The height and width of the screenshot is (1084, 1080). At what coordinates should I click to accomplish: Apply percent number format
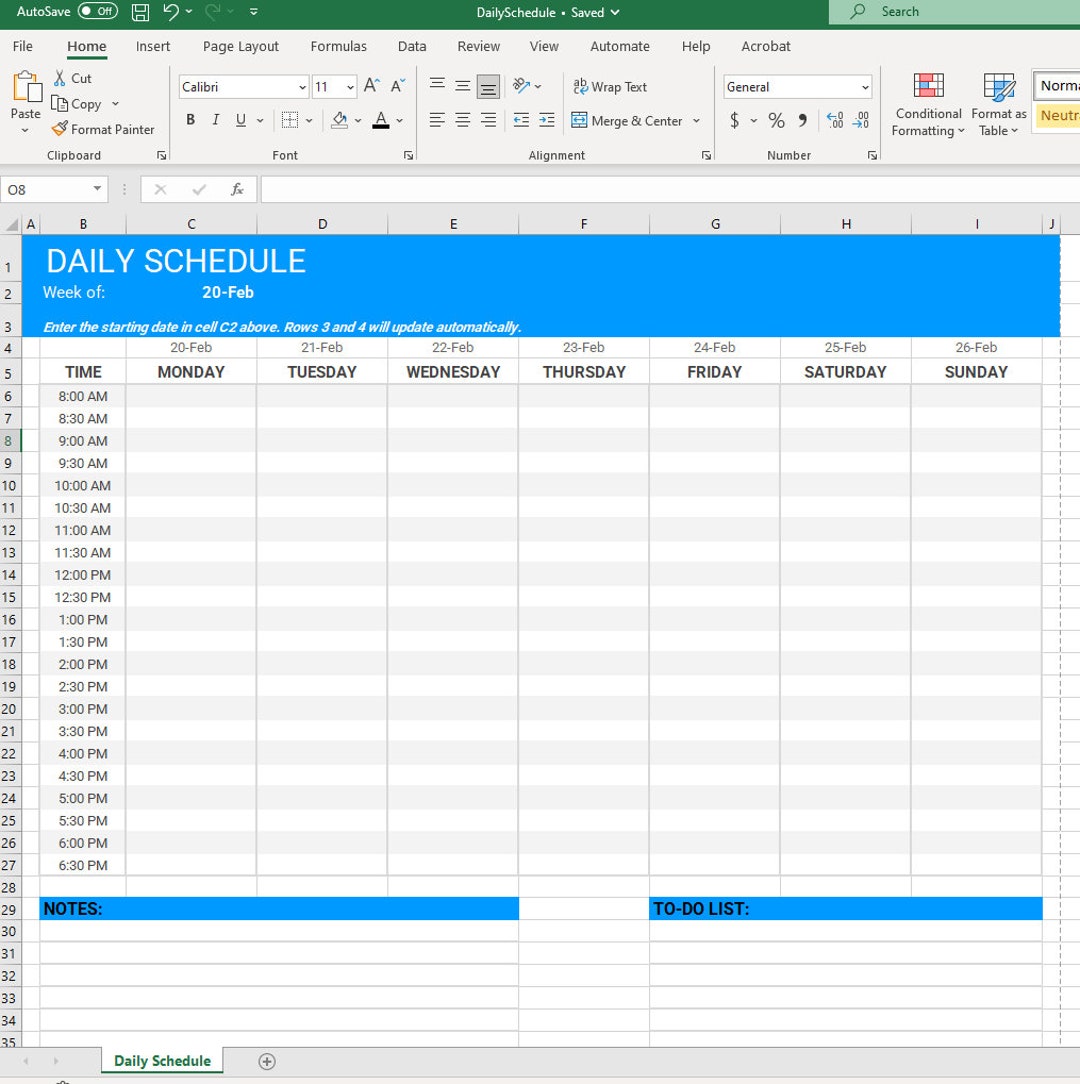click(x=776, y=121)
